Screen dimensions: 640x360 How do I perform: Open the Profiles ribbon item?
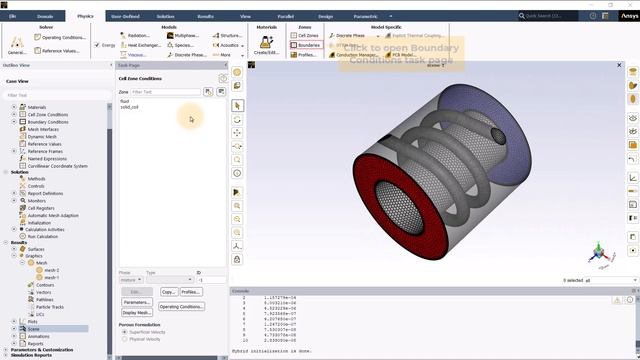tap(304, 55)
